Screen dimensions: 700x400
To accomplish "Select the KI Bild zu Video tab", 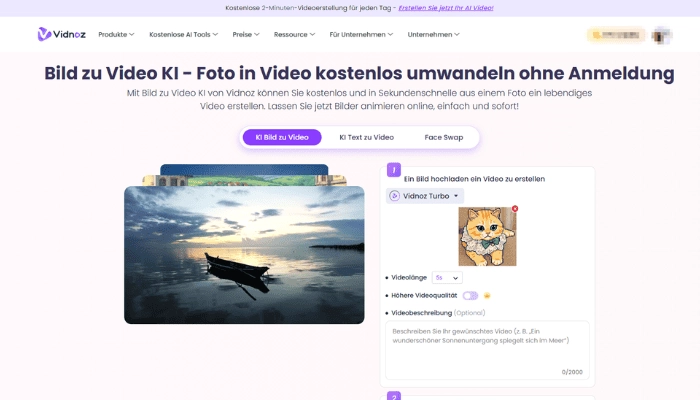I will (x=282, y=138).
